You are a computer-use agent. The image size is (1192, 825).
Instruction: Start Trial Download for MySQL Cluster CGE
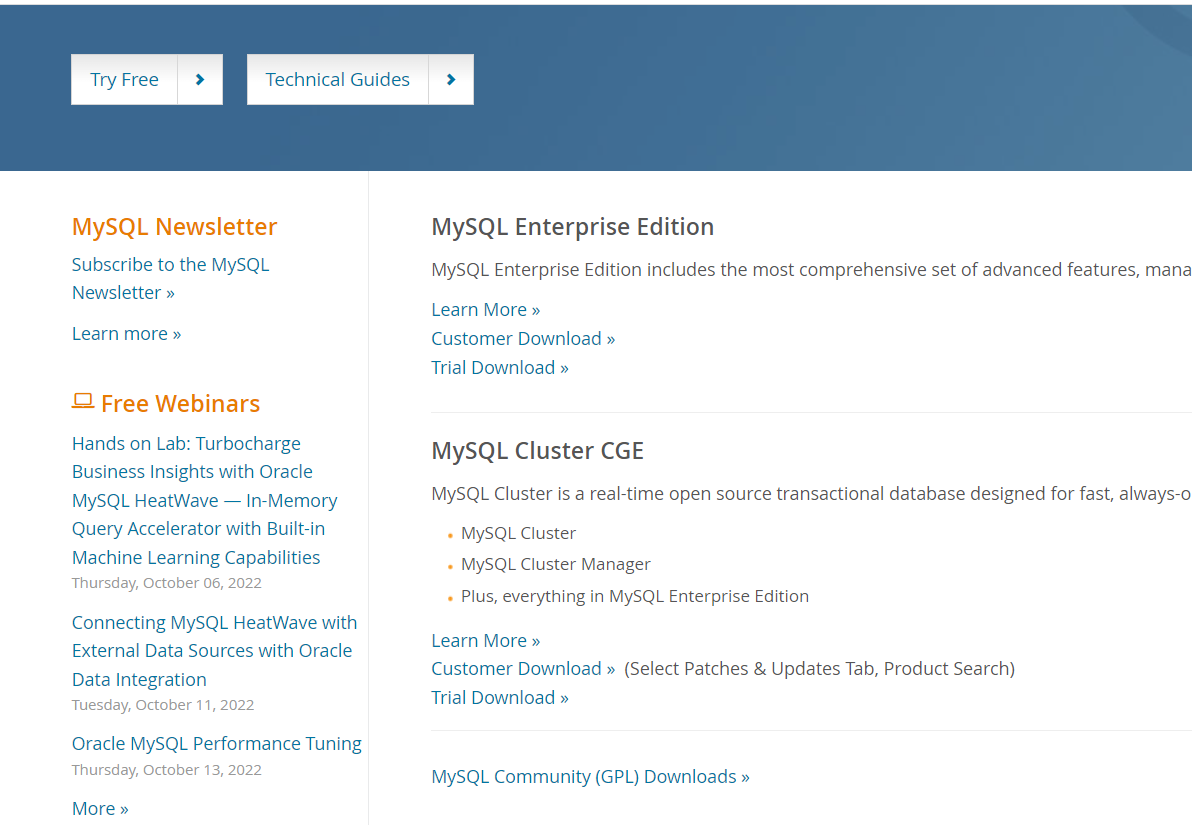click(x=499, y=698)
